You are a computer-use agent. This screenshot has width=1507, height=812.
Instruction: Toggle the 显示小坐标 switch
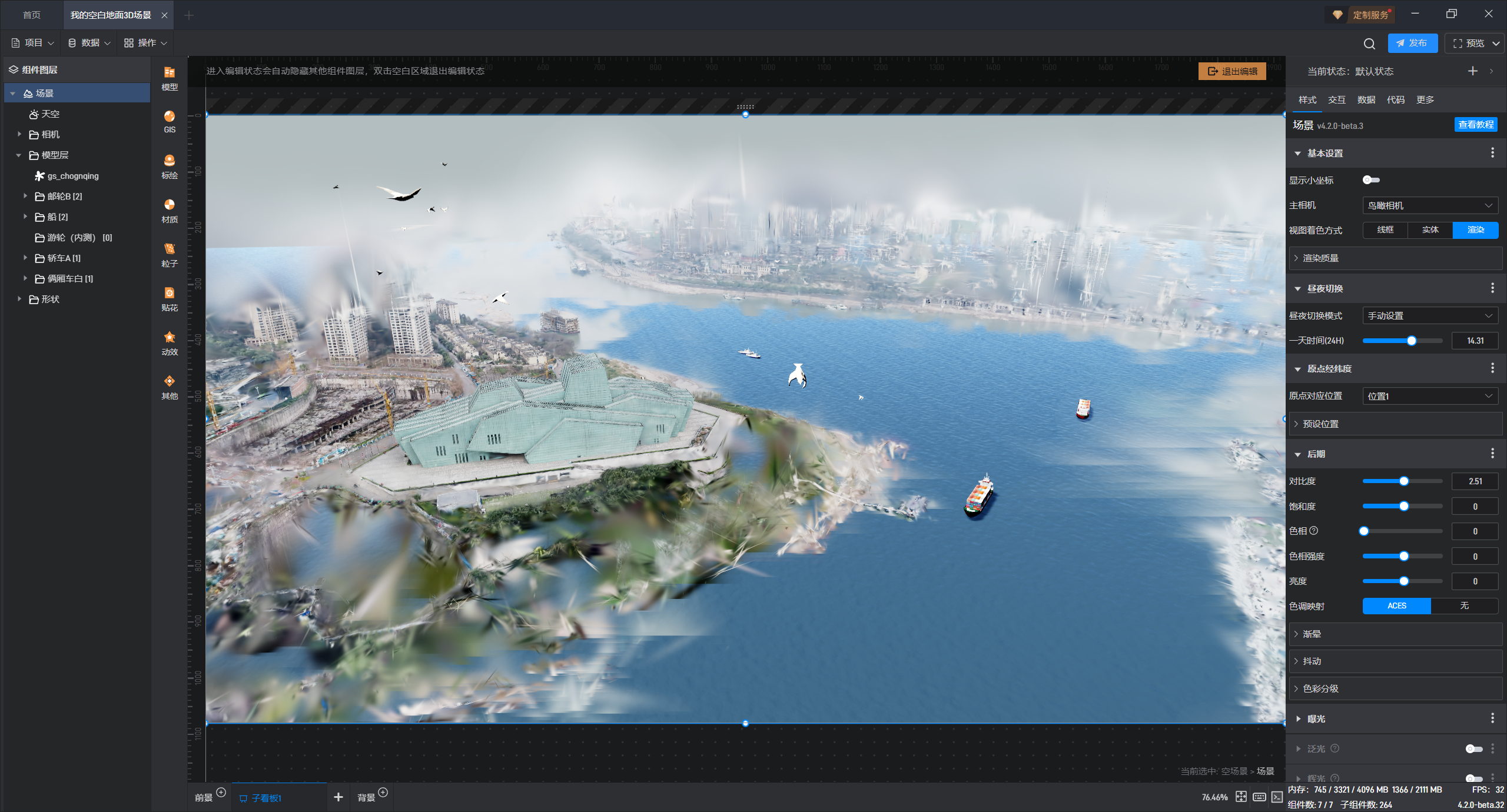tap(1371, 180)
